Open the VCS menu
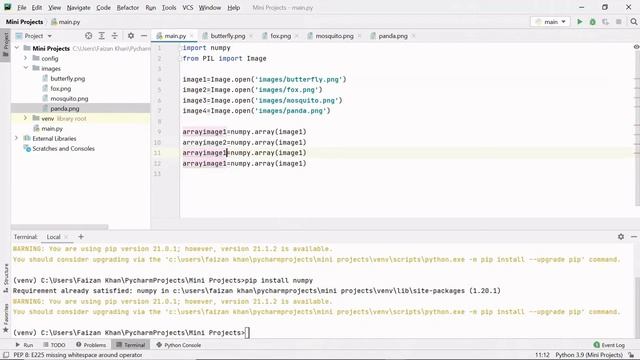This screenshot has width=640, height=360. click(x=187, y=7)
